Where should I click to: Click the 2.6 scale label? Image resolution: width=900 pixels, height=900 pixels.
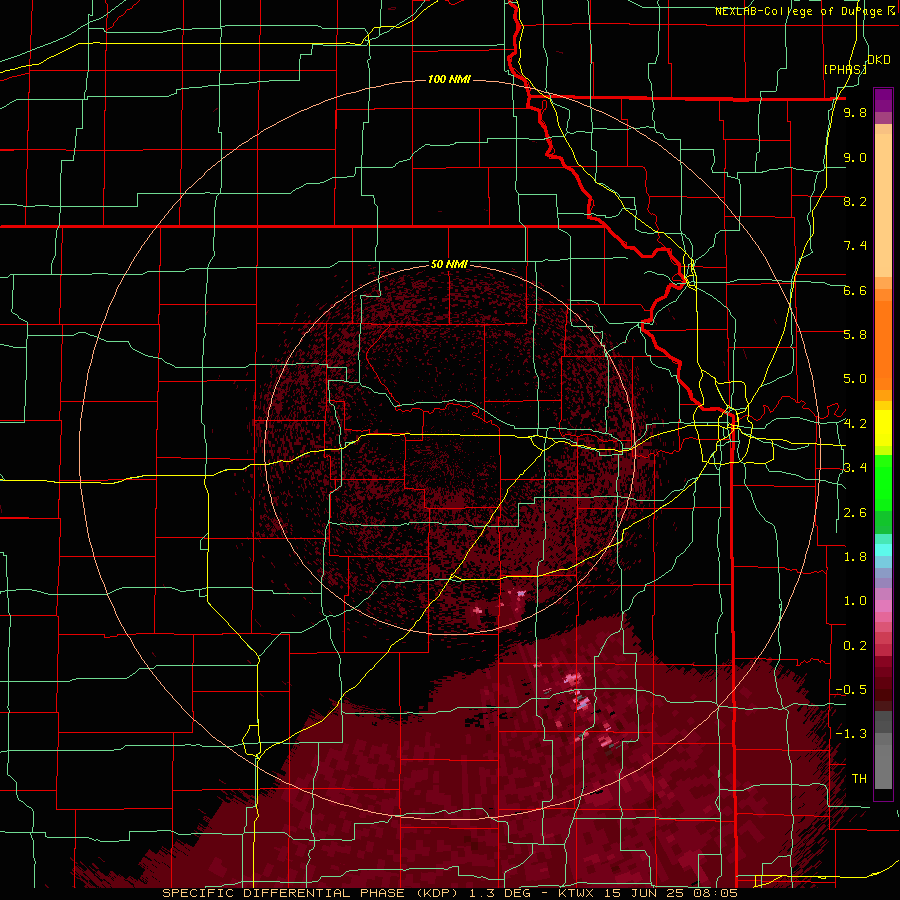click(855, 513)
